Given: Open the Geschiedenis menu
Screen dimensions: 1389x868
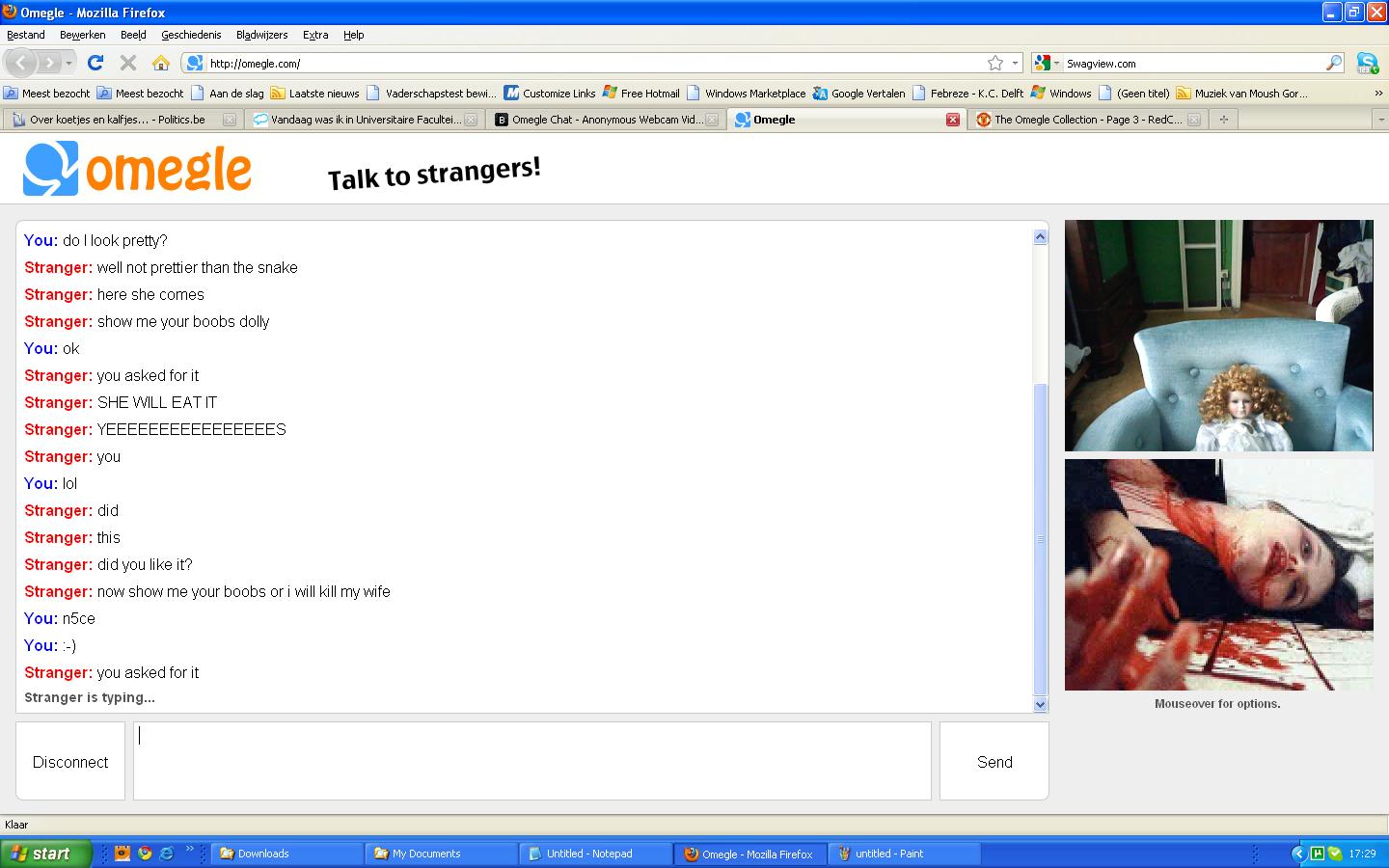Looking at the screenshot, I should point(191,35).
